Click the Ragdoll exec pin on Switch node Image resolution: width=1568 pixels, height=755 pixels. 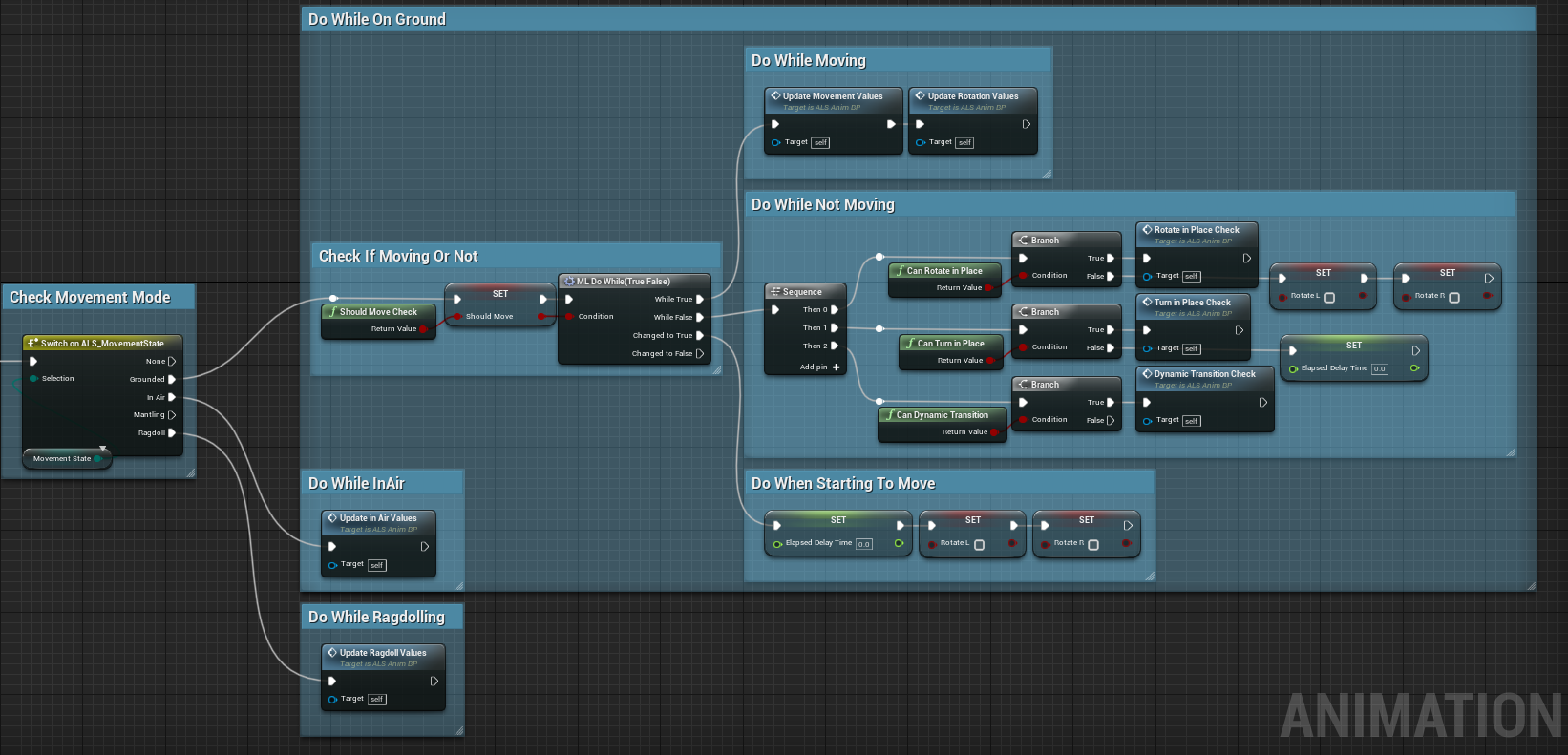172,433
